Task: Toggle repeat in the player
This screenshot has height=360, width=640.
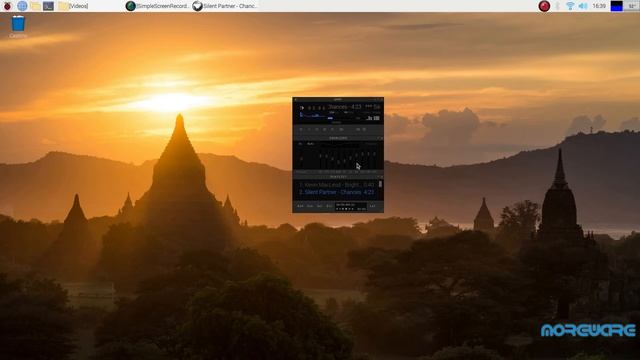Action: (x=365, y=129)
